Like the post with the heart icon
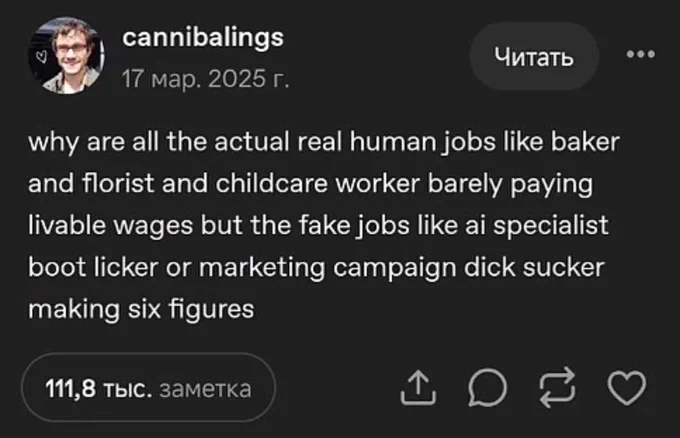 [x=628, y=387]
